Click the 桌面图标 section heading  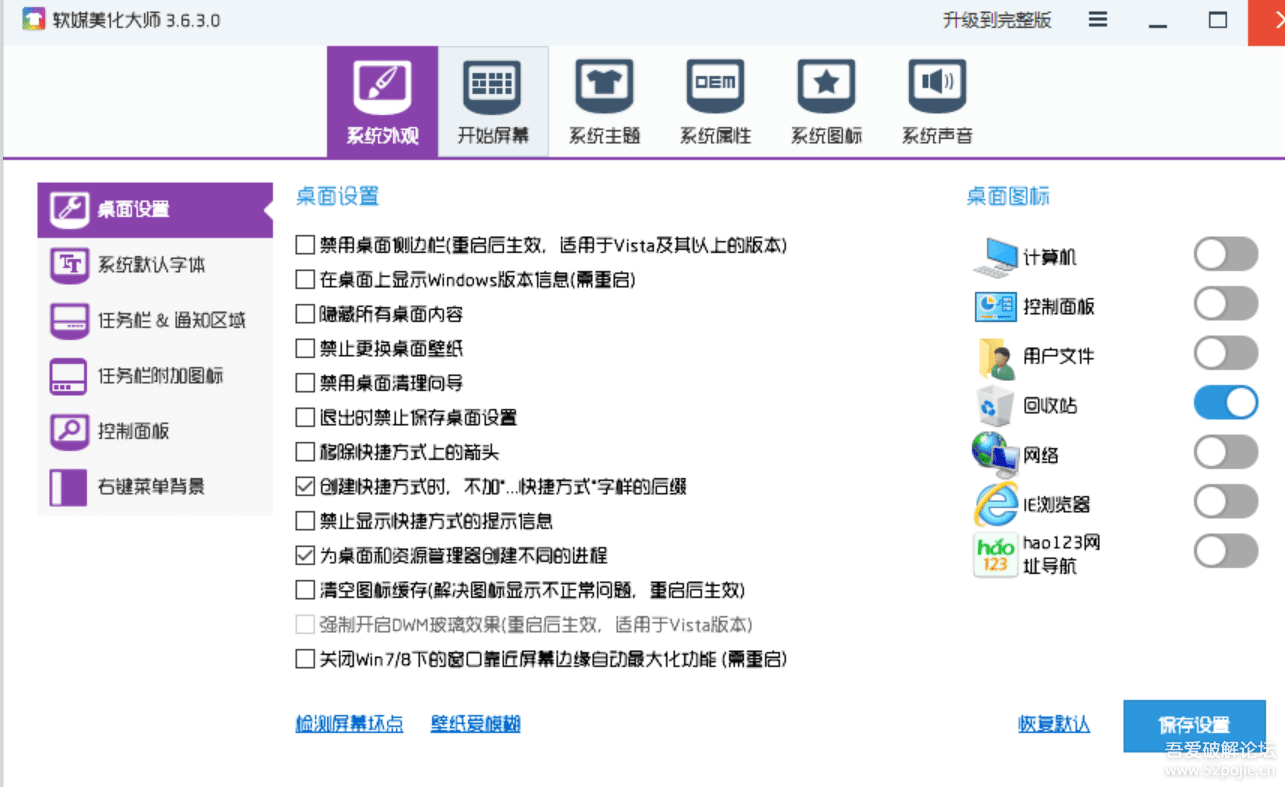(1008, 196)
